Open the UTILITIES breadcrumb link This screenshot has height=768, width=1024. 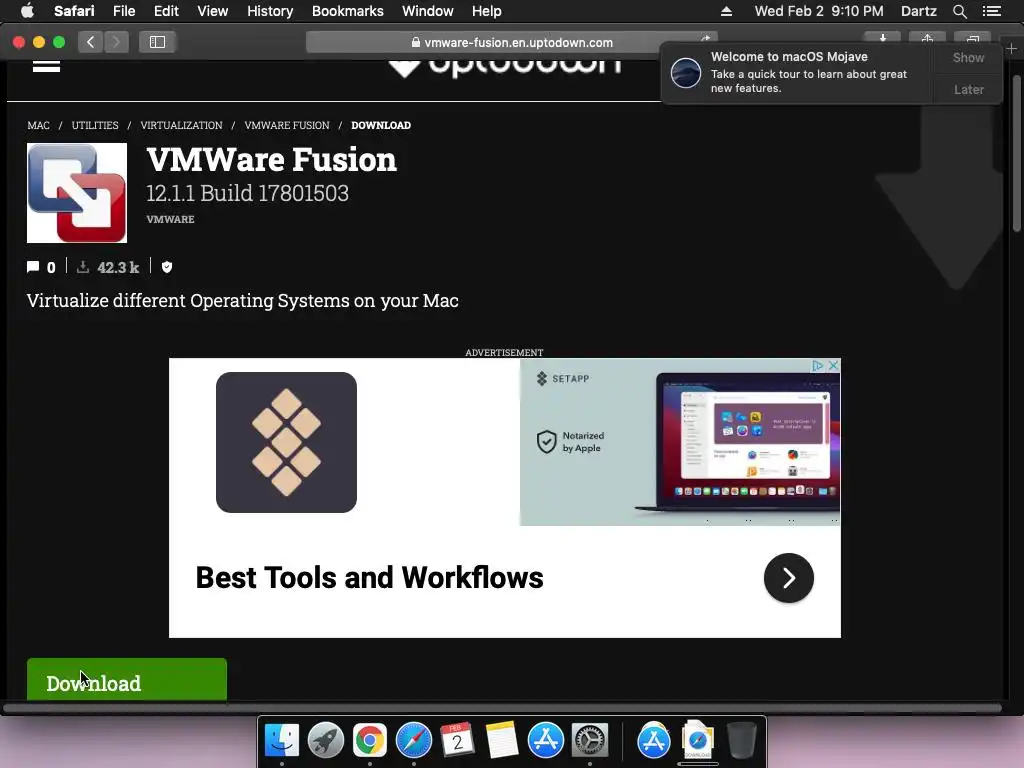[95, 125]
